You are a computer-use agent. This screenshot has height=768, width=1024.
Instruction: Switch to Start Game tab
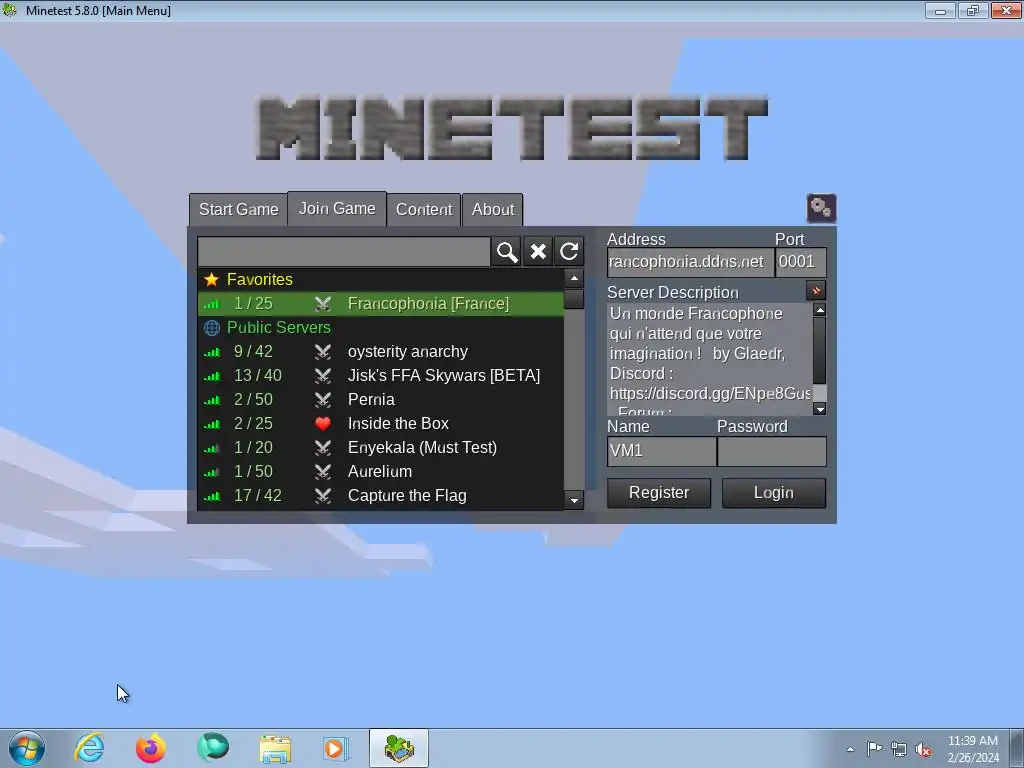coord(238,210)
